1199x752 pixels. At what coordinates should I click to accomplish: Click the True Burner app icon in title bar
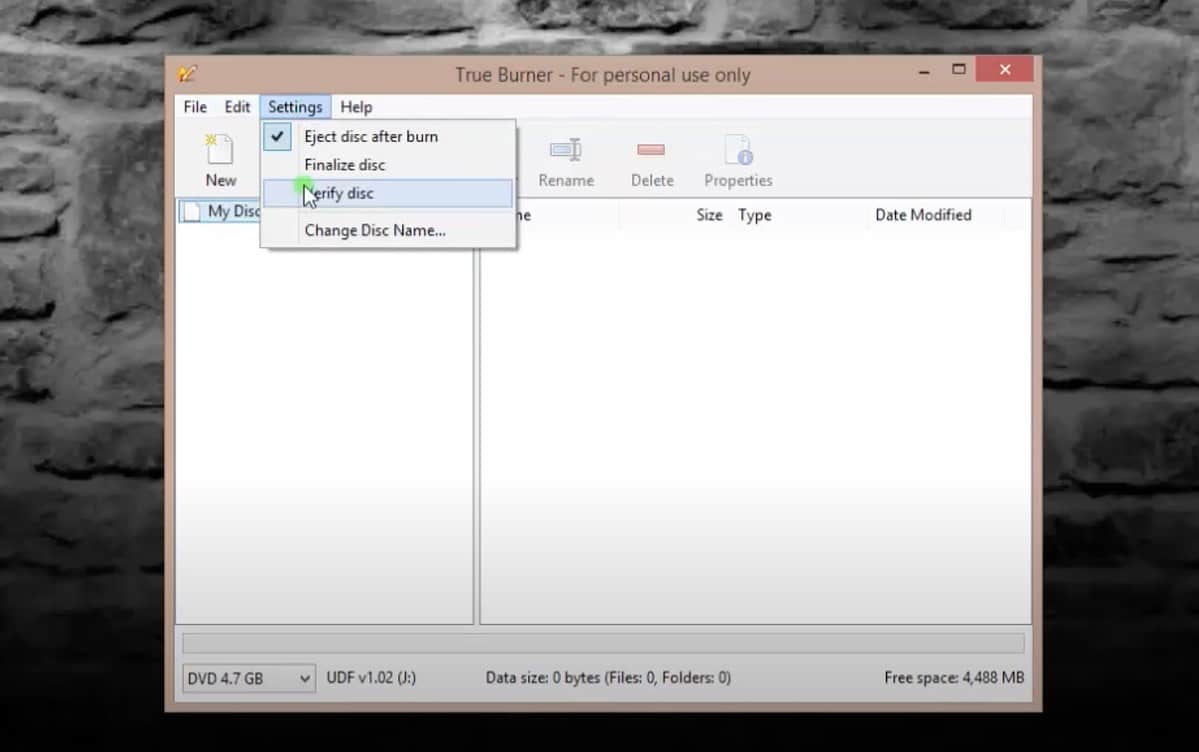tap(187, 74)
